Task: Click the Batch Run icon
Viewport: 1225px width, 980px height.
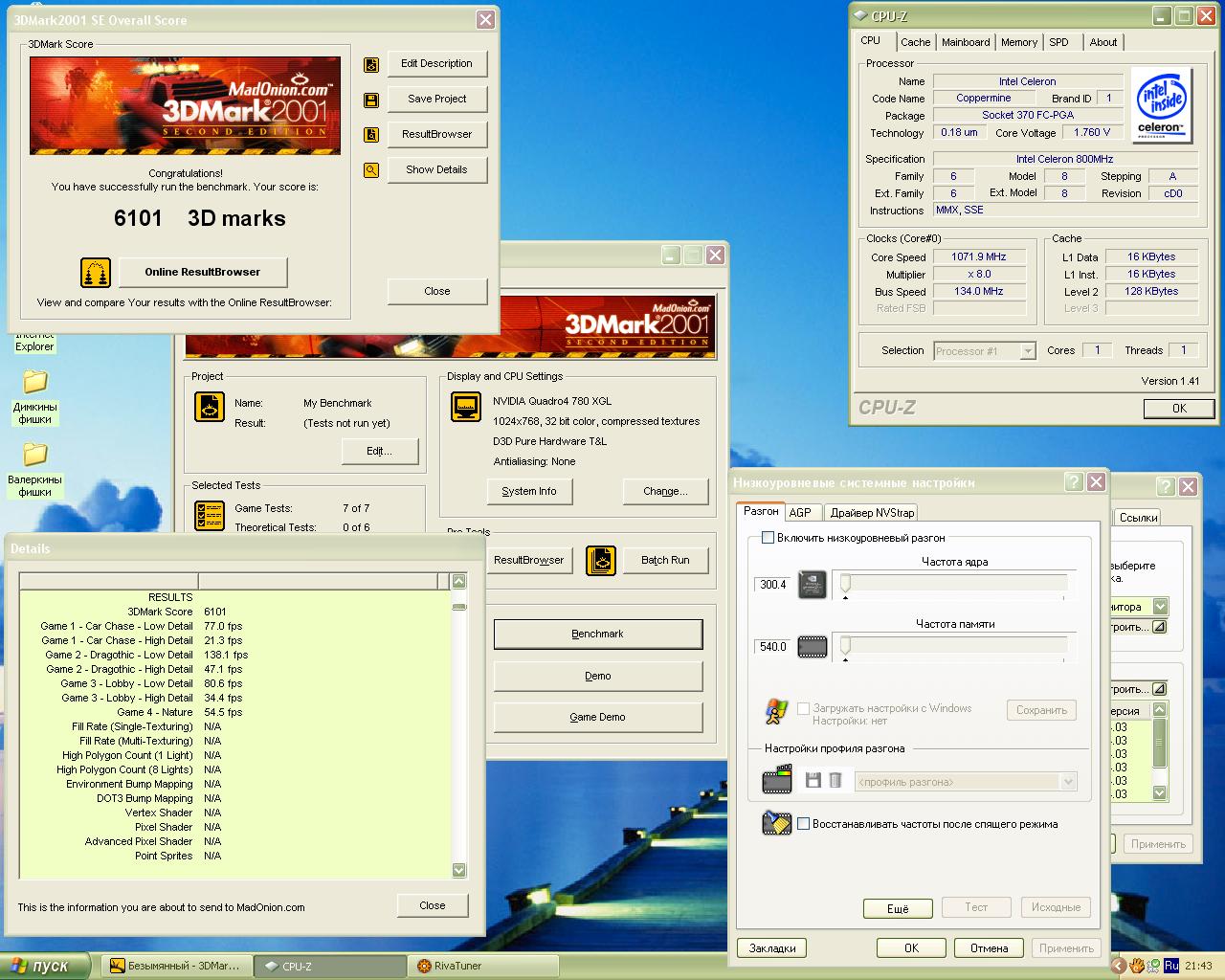Action: tap(601, 560)
